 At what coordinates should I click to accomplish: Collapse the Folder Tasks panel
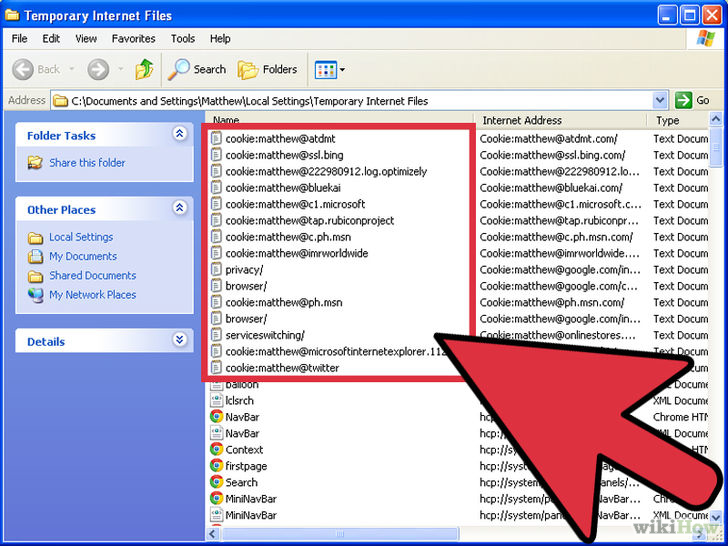pos(180,134)
